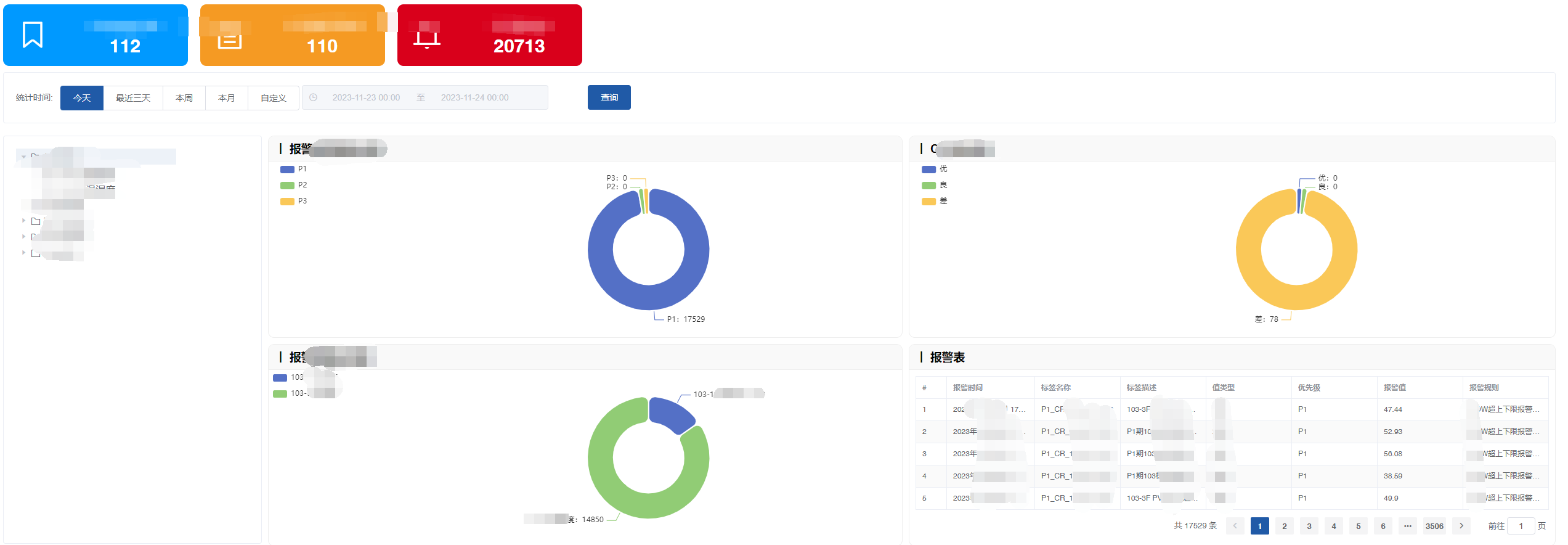
Task: Toggle the green 103- legend entry in the lower chart
Action: click(291, 393)
